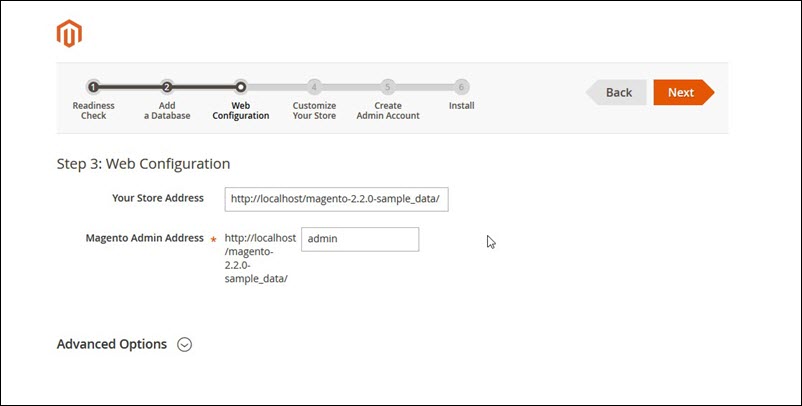Select the Web Configuration step label

(x=241, y=110)
